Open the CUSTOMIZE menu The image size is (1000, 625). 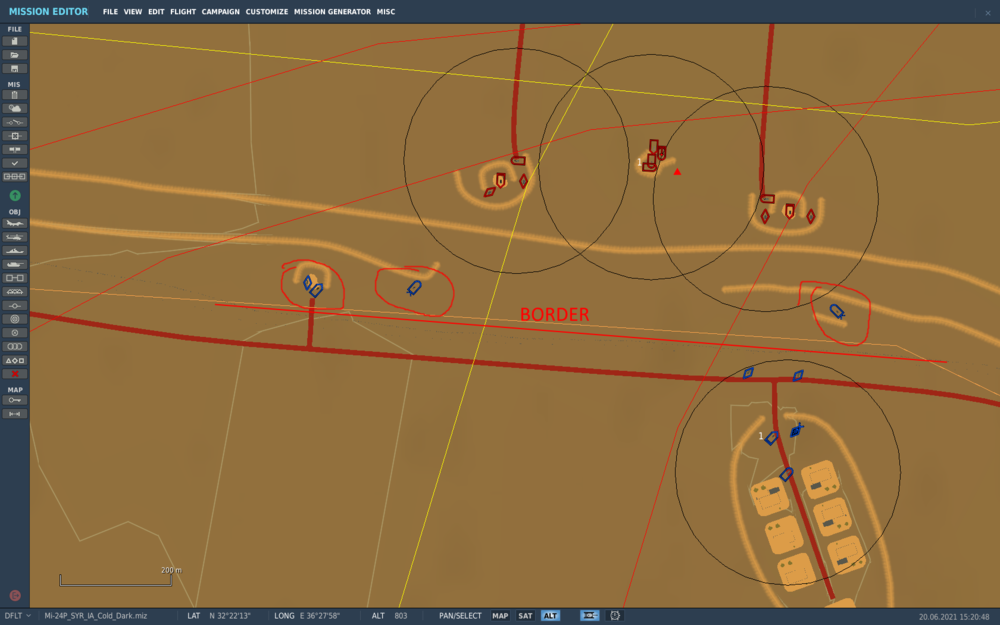(x=267, y=11)
